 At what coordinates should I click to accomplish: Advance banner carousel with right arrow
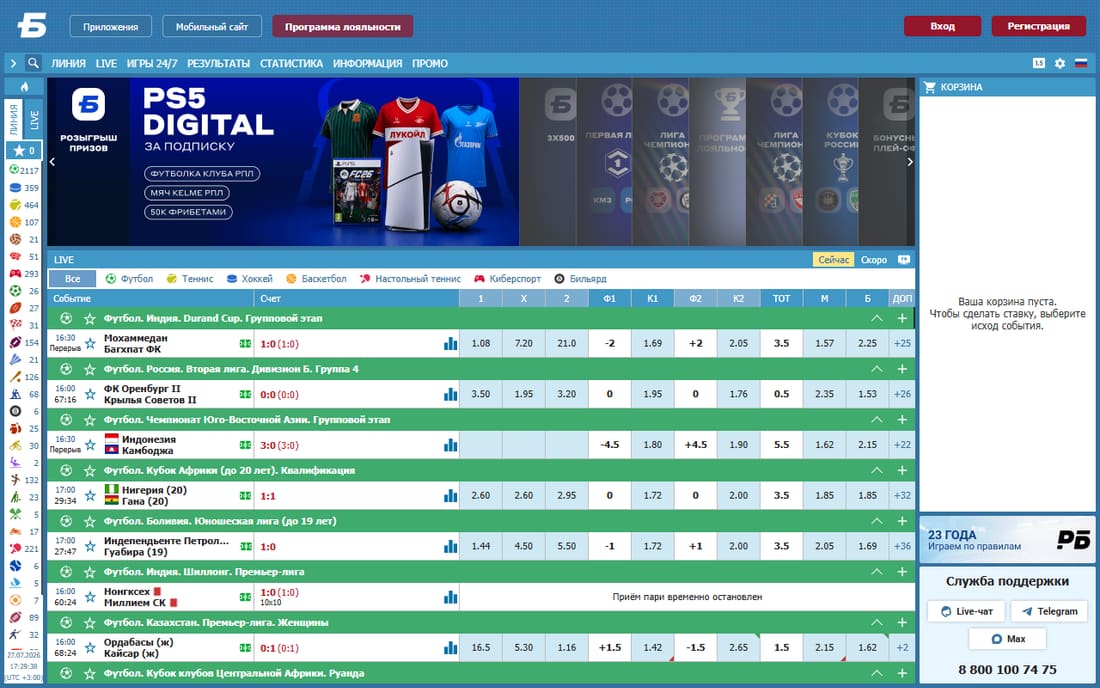coord(910,162)
